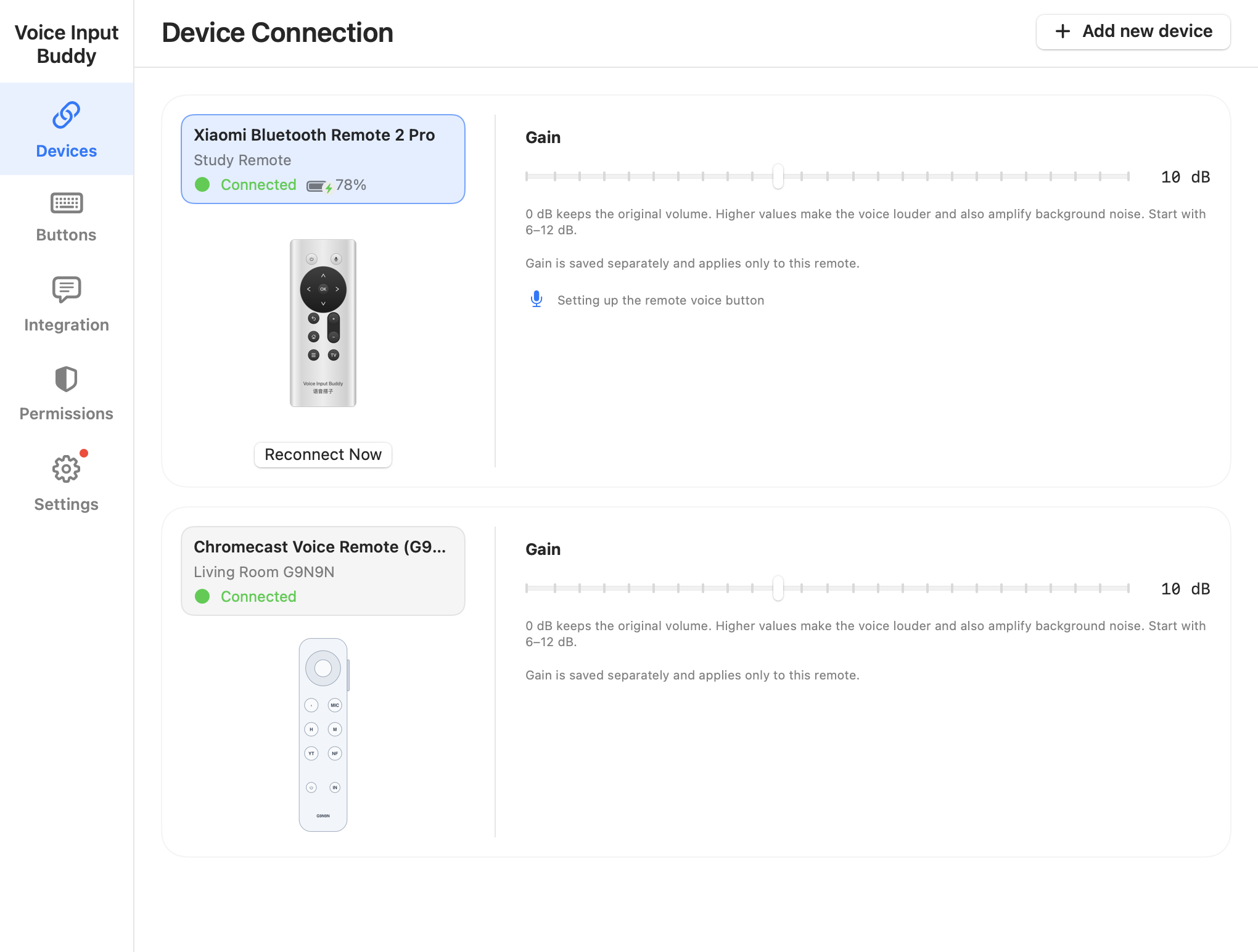The image size is (1258, 952).
Task: Open the Permissions shield icon
Action: pyautogui.click(x=67, y=379)
